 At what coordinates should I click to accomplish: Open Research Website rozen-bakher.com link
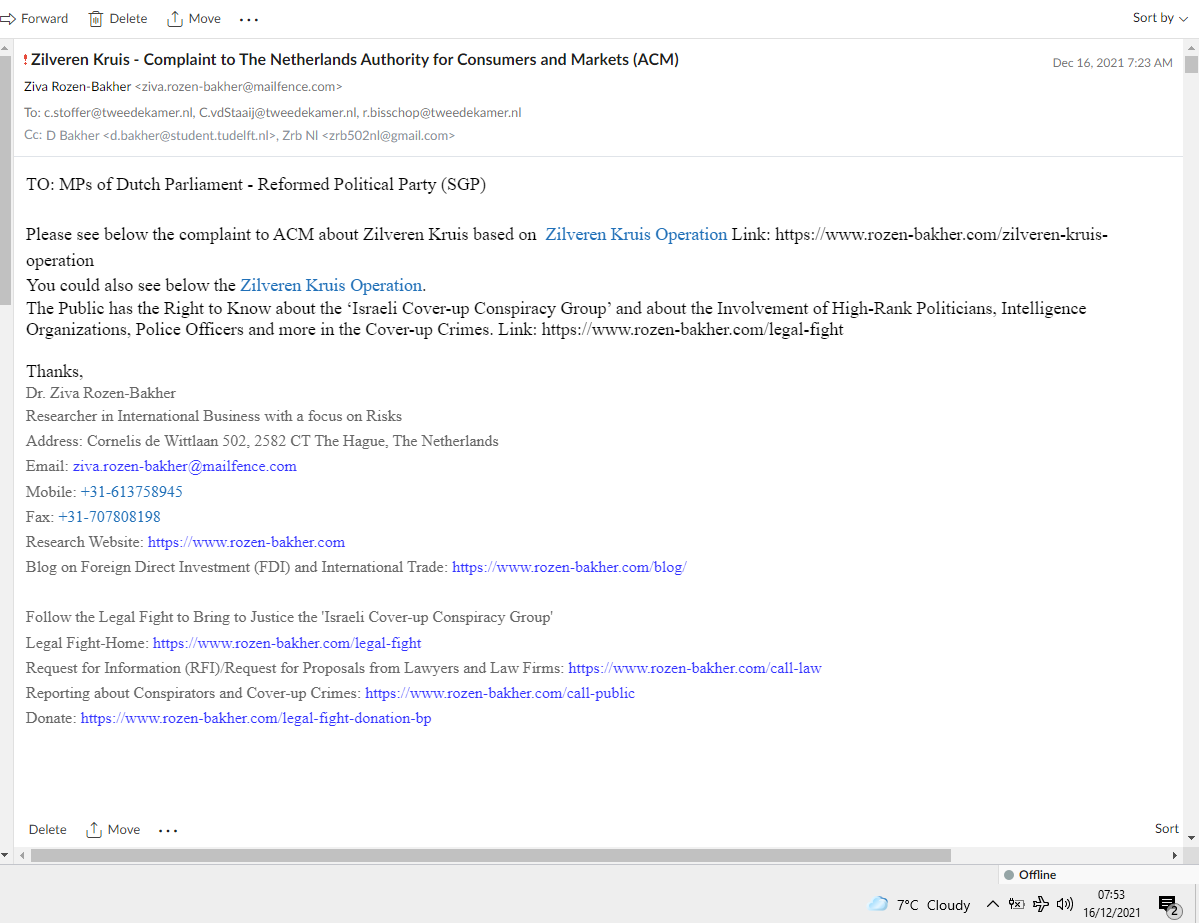[x=246, y=542]
